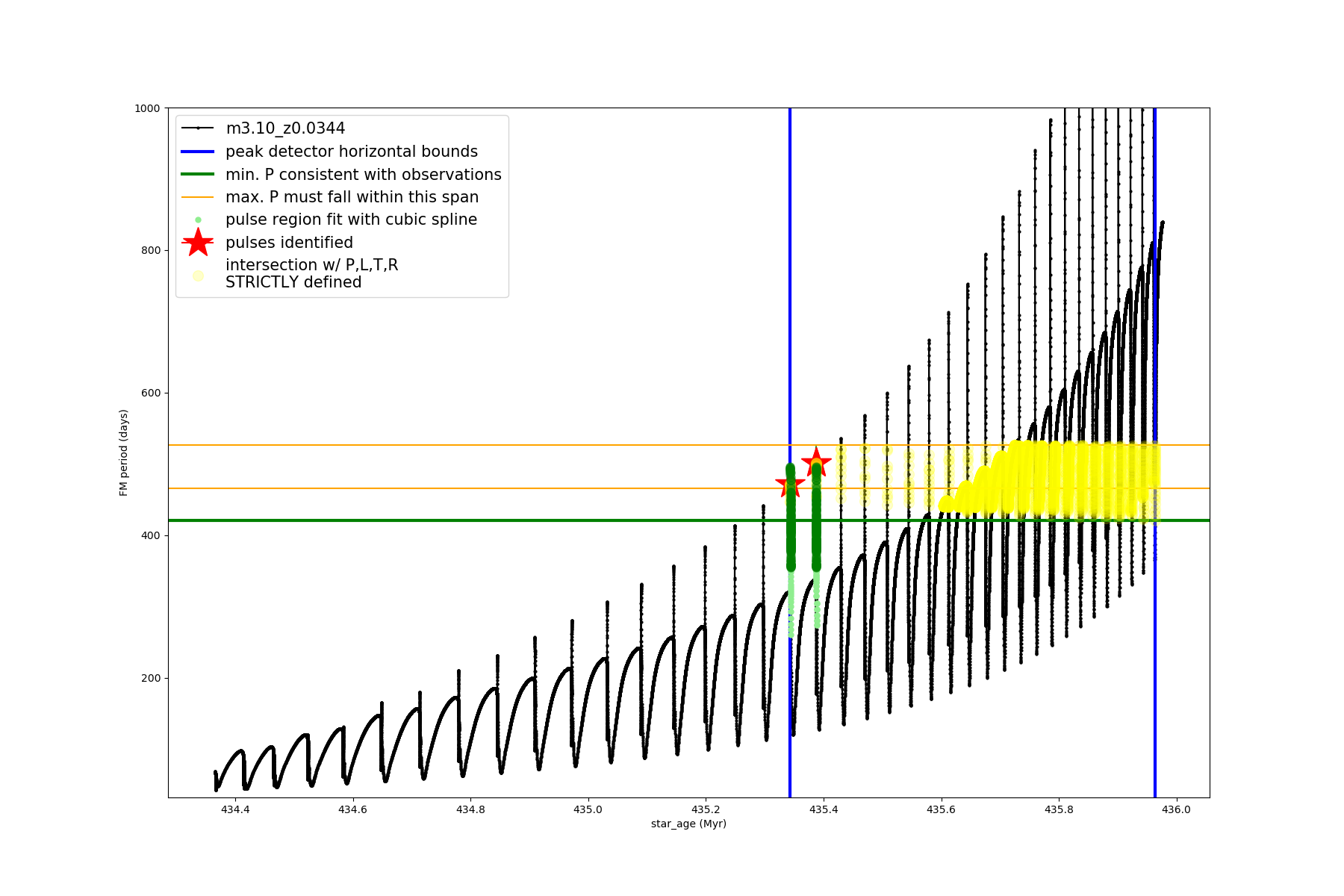Click the upper-right red star pulse marker
This screenshot has height=896, width=1344.
816,463
